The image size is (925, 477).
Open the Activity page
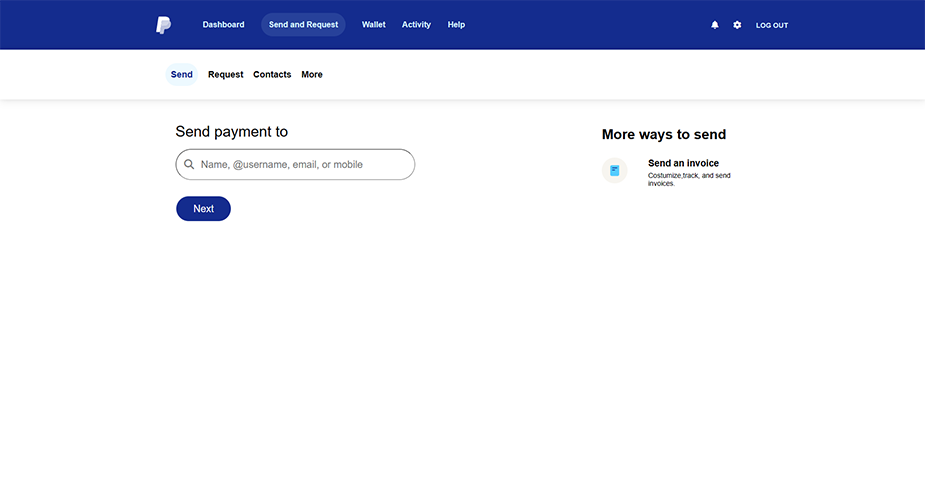[416, 25]
